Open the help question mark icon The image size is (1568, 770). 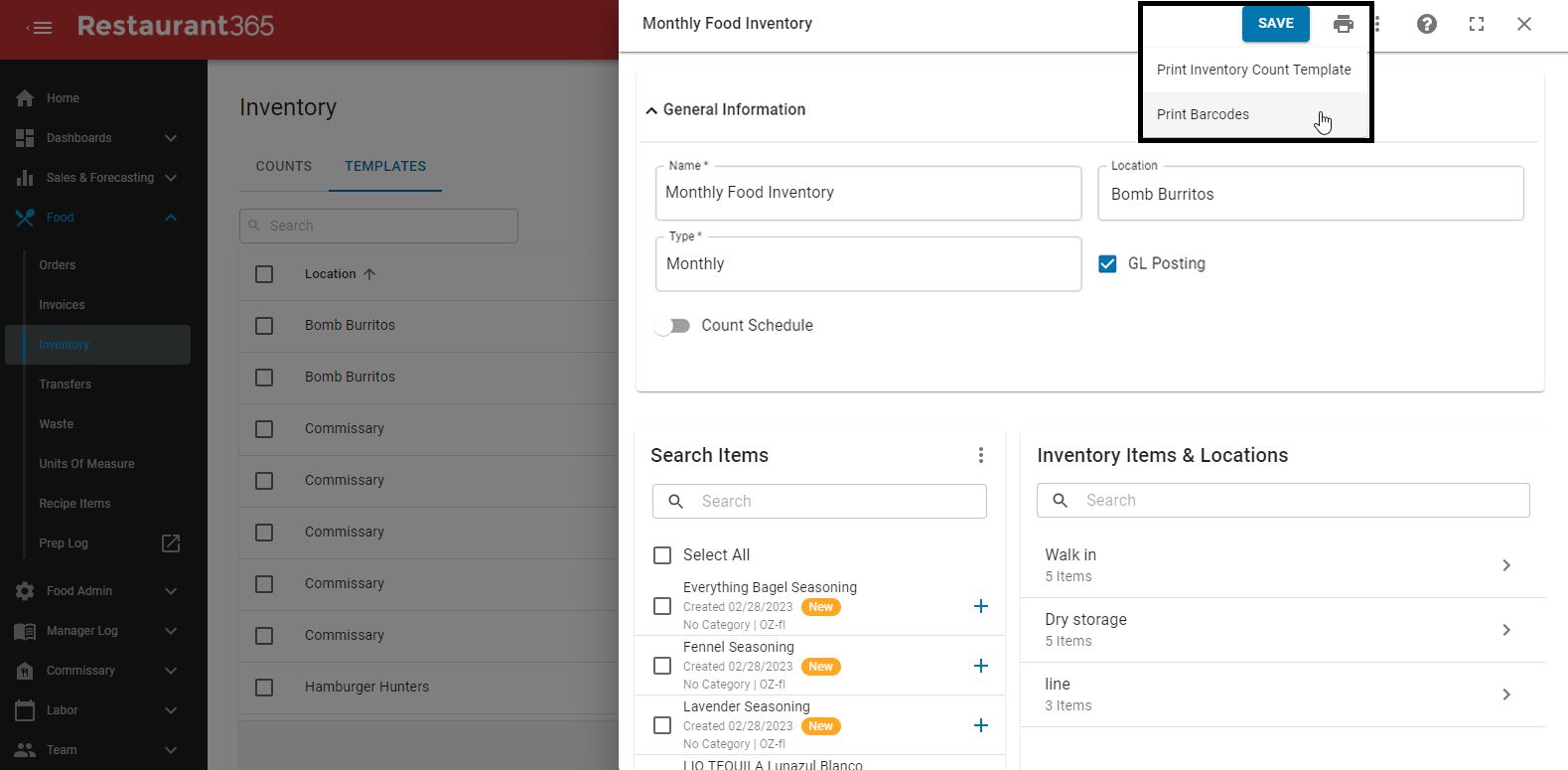(x=1427, y=24)
